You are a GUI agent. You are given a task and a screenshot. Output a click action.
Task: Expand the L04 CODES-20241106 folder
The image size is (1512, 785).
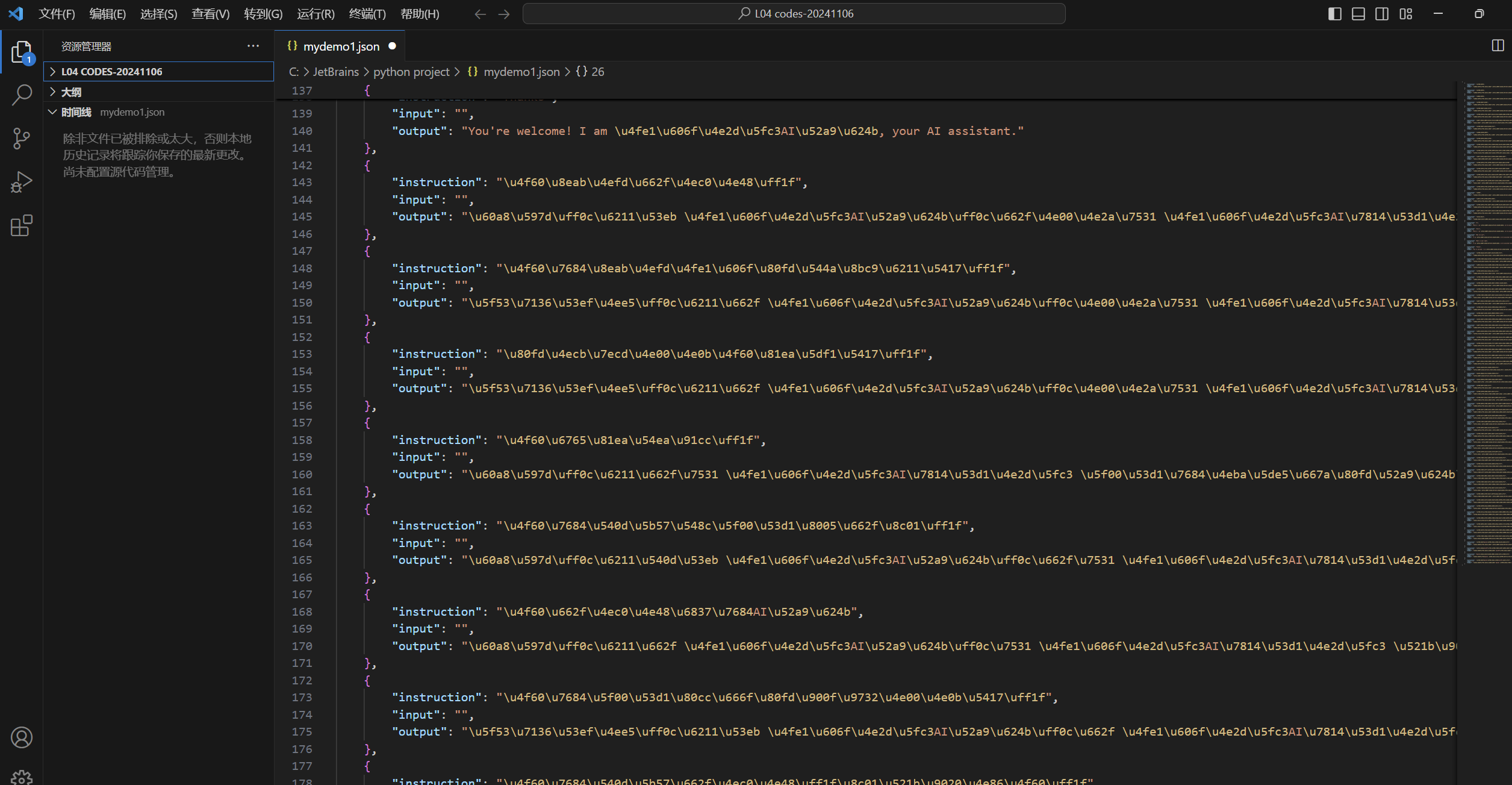coord(112,72)
